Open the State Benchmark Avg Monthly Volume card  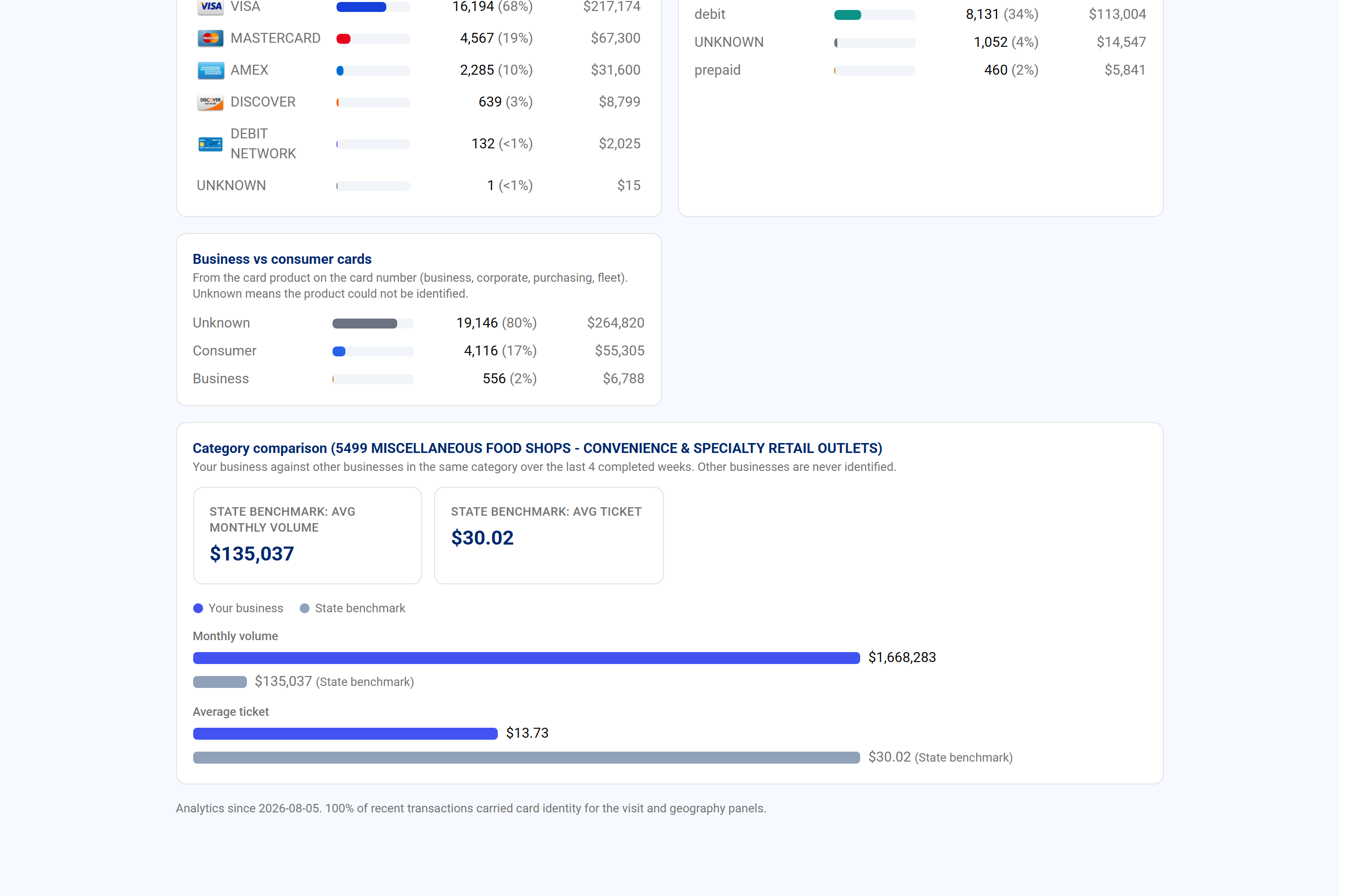click(x=307, y=536)
